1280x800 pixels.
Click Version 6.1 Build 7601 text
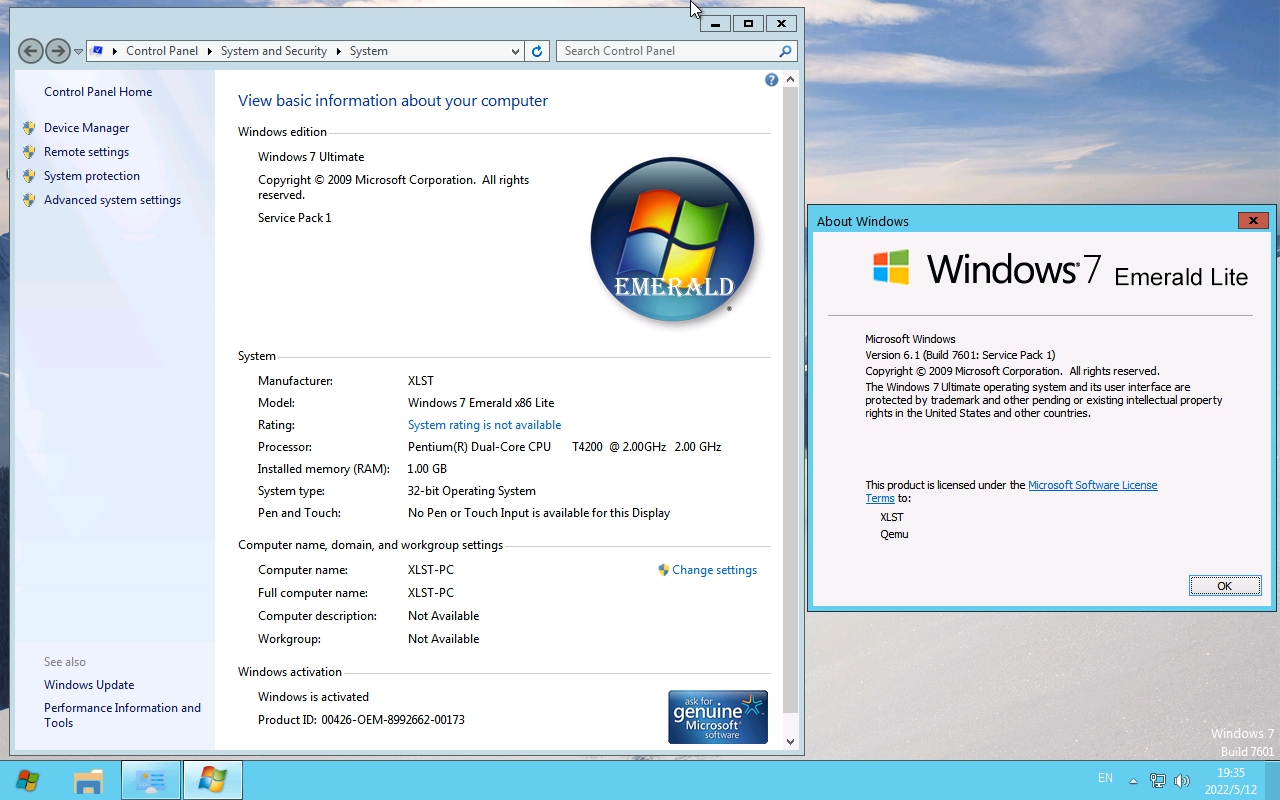tap(960, 355)
